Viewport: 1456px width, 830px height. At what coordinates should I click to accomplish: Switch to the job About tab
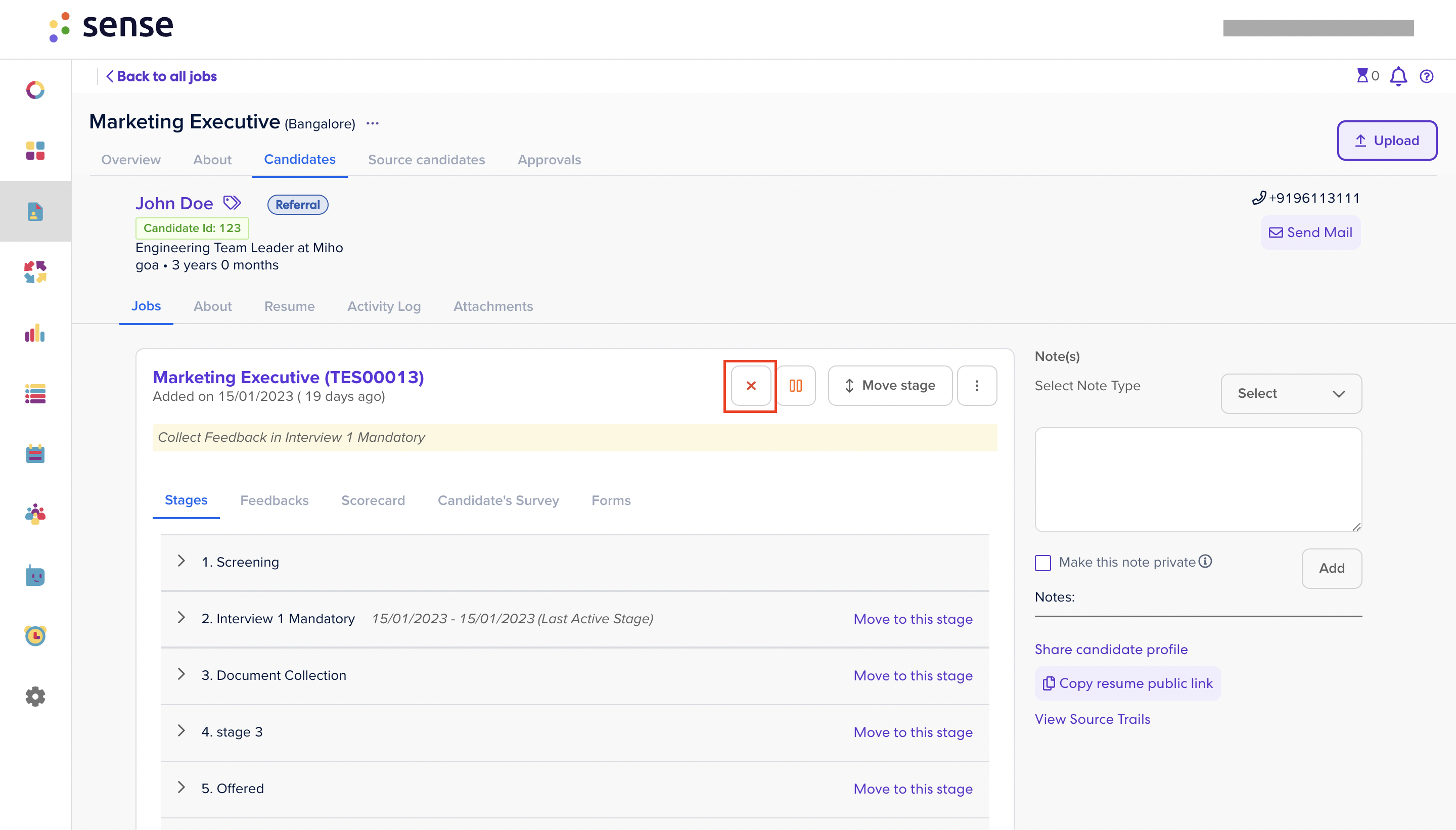(212, 160)
